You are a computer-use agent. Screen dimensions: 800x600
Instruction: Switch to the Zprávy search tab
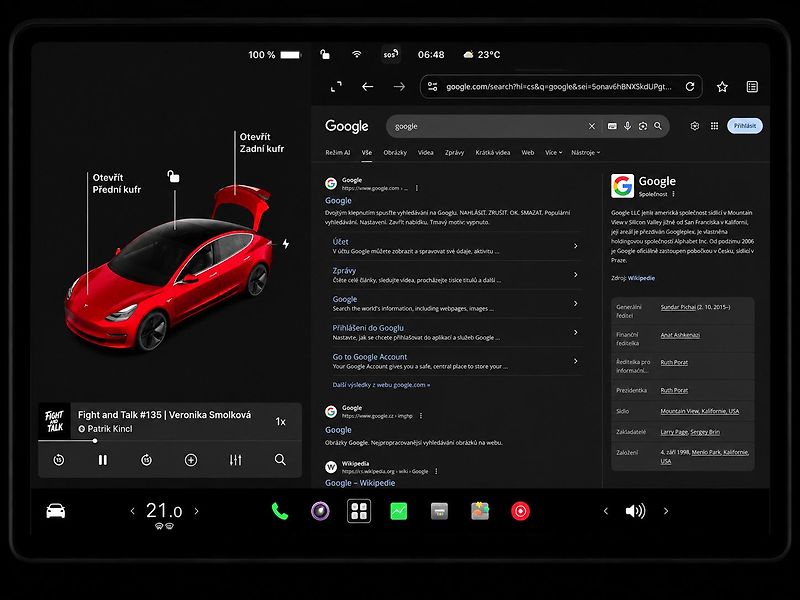(454, 153)
